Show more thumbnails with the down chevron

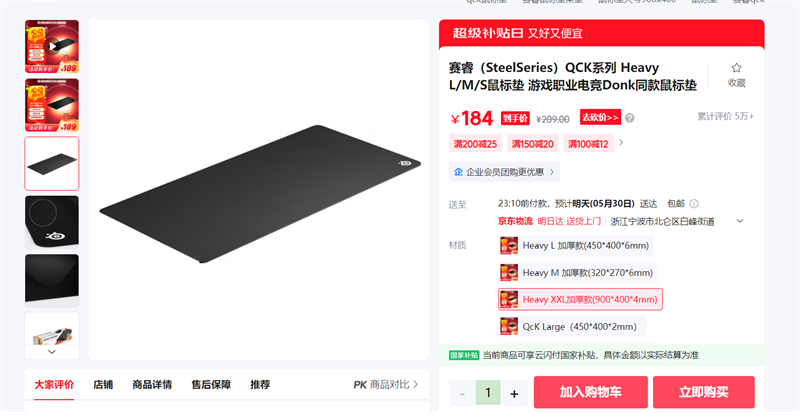coord(52,351)
